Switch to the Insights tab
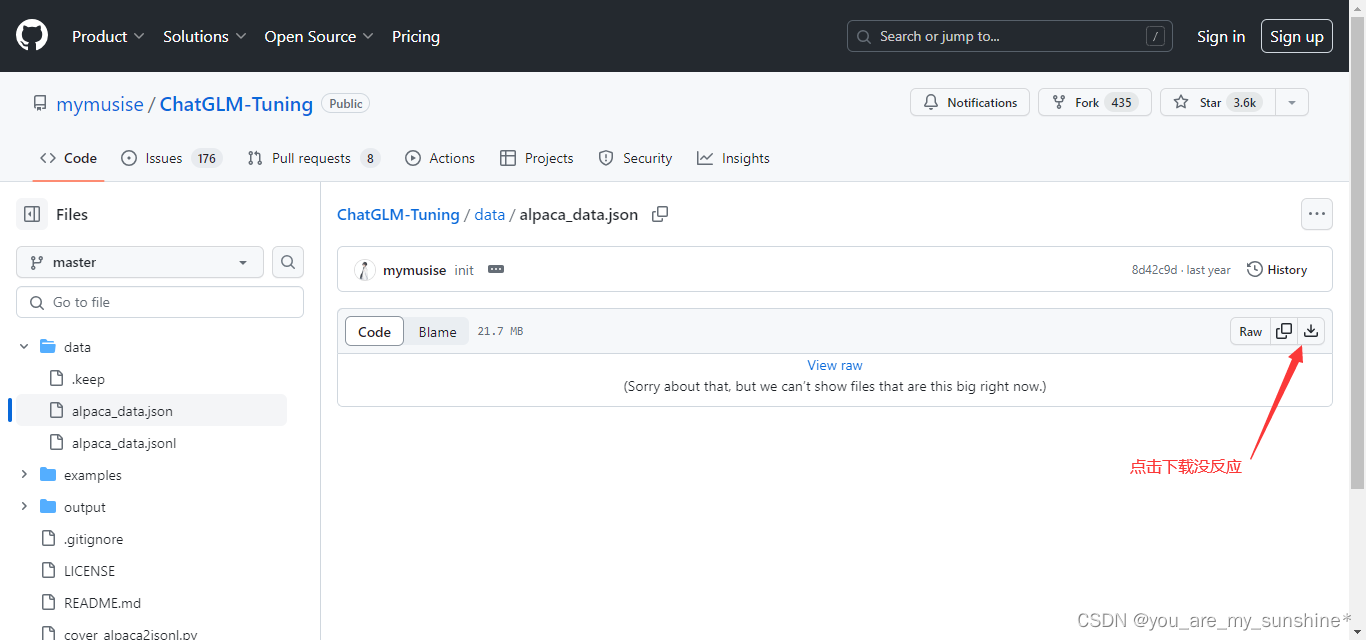Screen dimensions: 1366x640 (x=733, y=158)
